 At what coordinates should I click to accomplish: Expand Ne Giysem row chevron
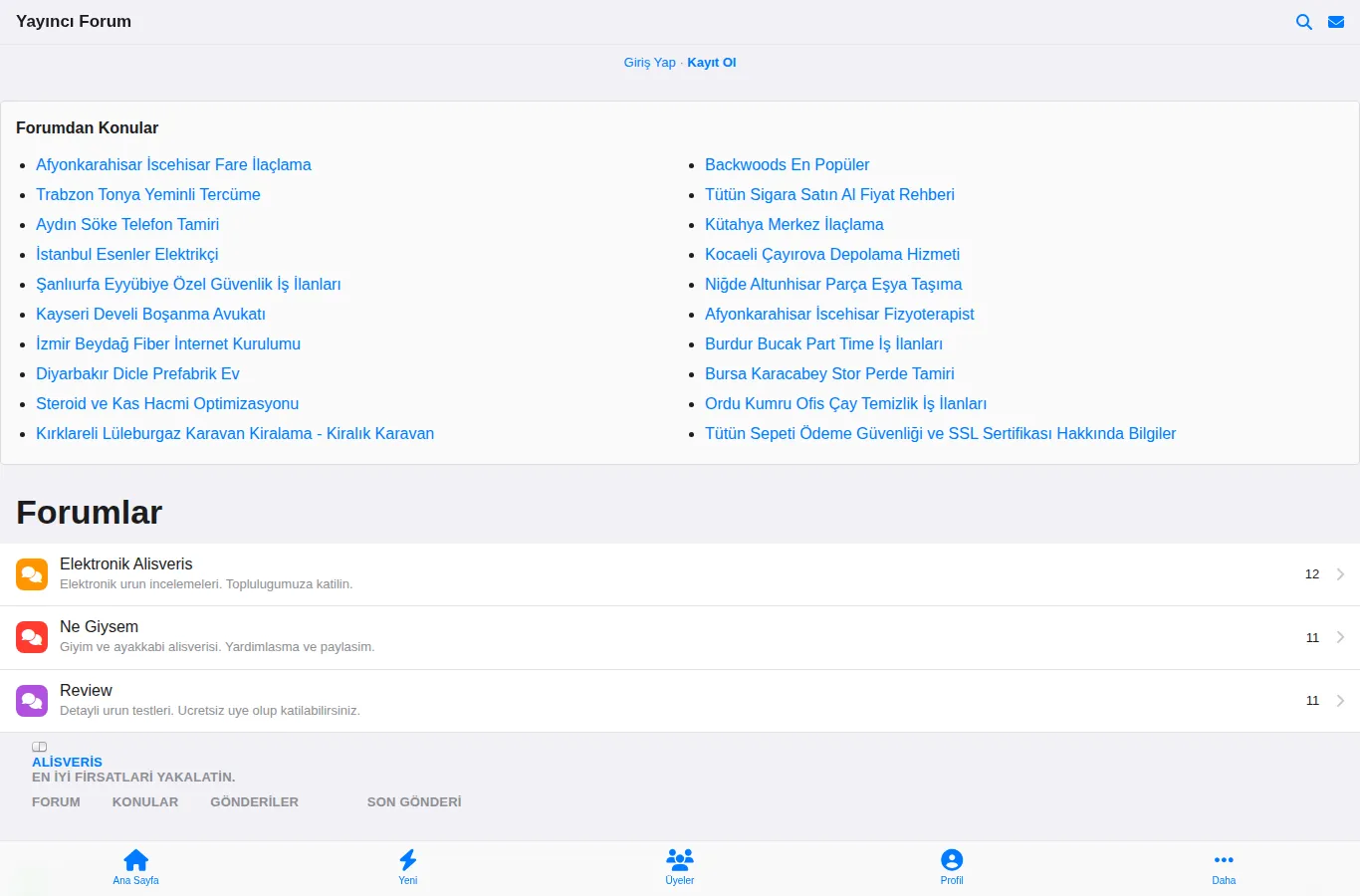[1340, 637]
